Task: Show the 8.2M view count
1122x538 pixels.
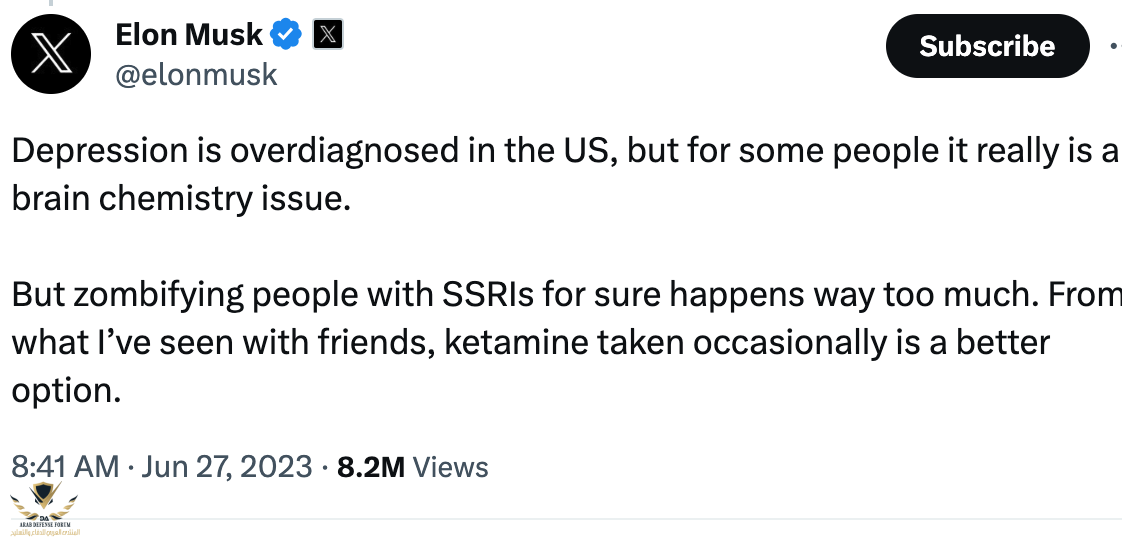Action: point(371,467)
